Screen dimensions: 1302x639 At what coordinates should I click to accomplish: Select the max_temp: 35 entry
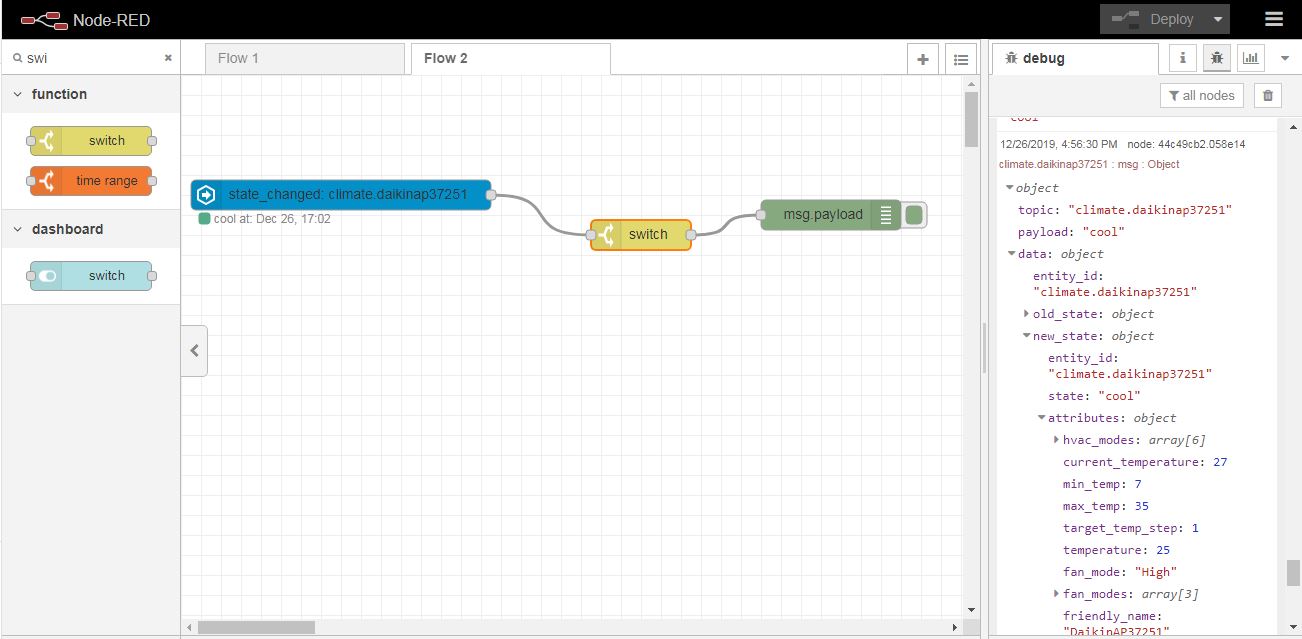1106,506
